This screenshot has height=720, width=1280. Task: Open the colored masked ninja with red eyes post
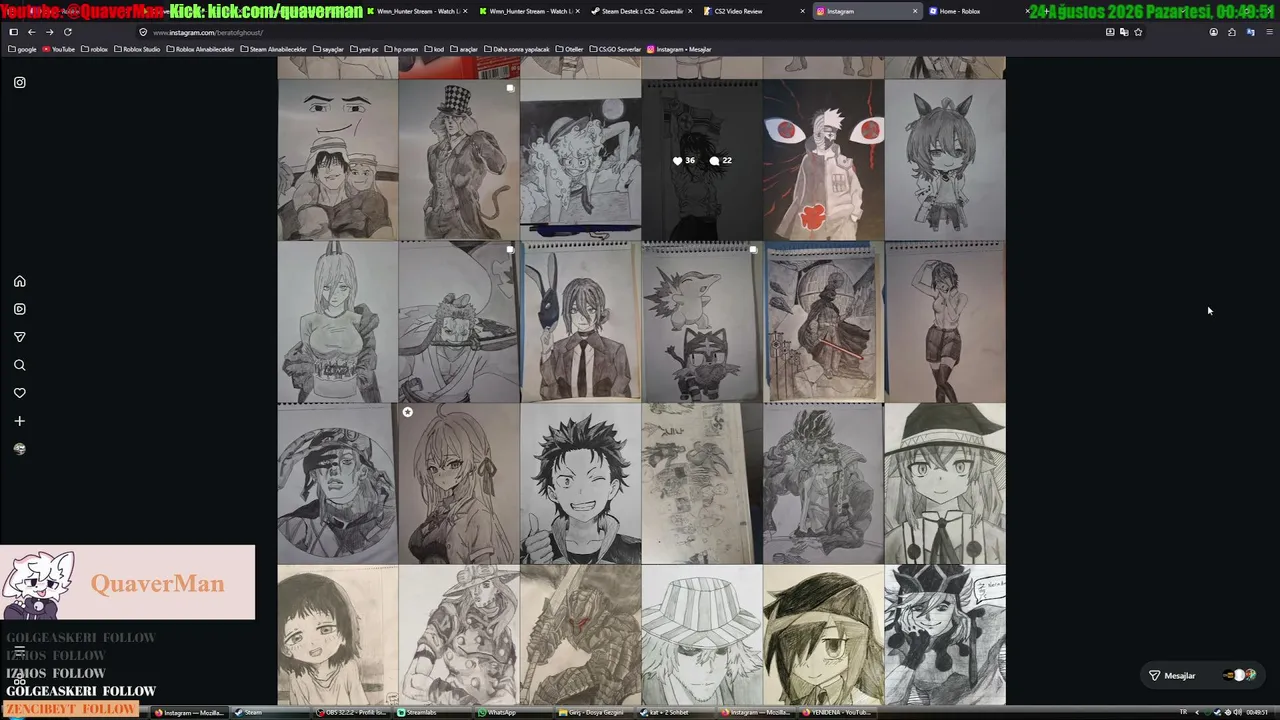[823, 160]
